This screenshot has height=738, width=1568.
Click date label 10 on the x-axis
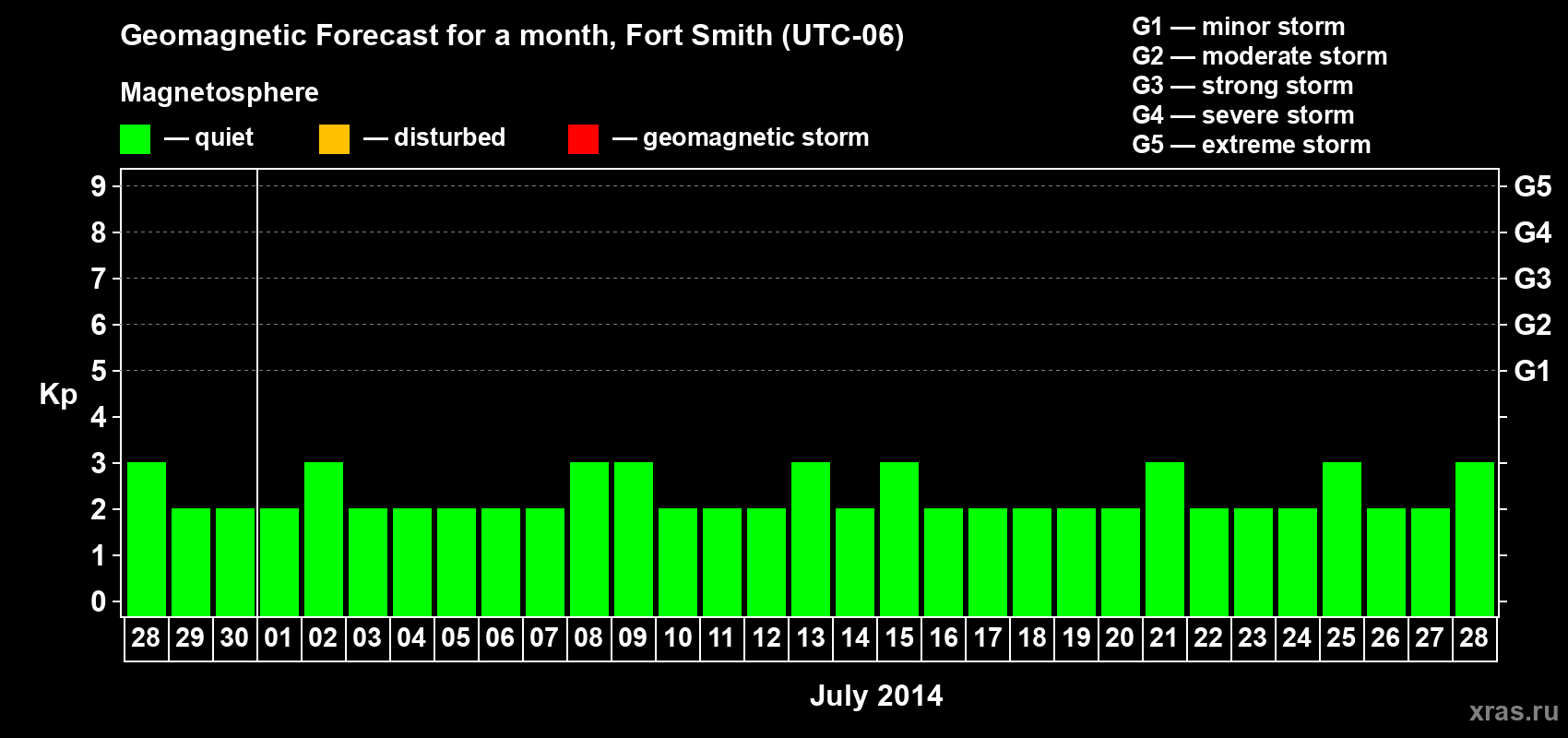tap(678, 638)
